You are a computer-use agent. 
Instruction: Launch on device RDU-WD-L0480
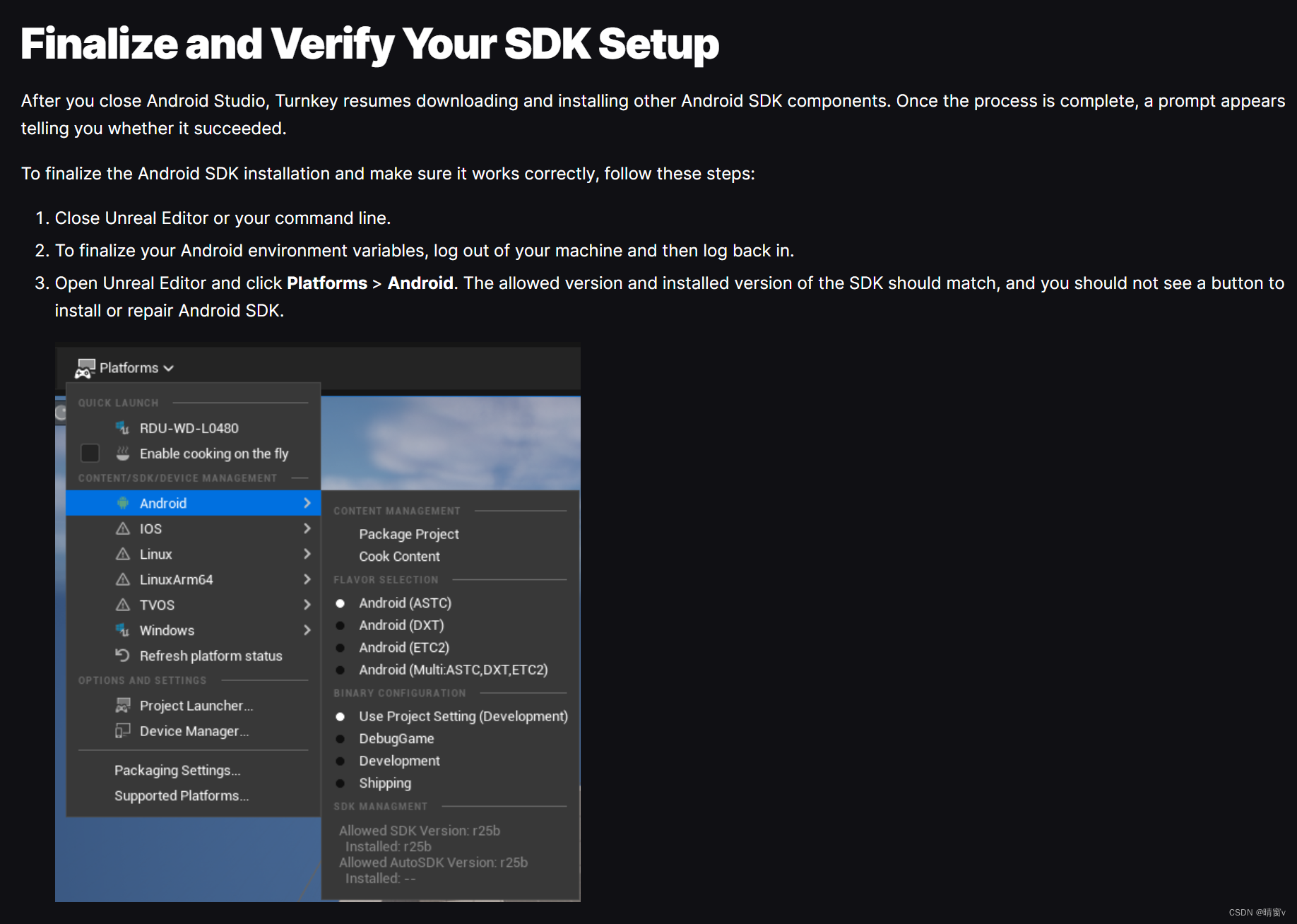189,428
